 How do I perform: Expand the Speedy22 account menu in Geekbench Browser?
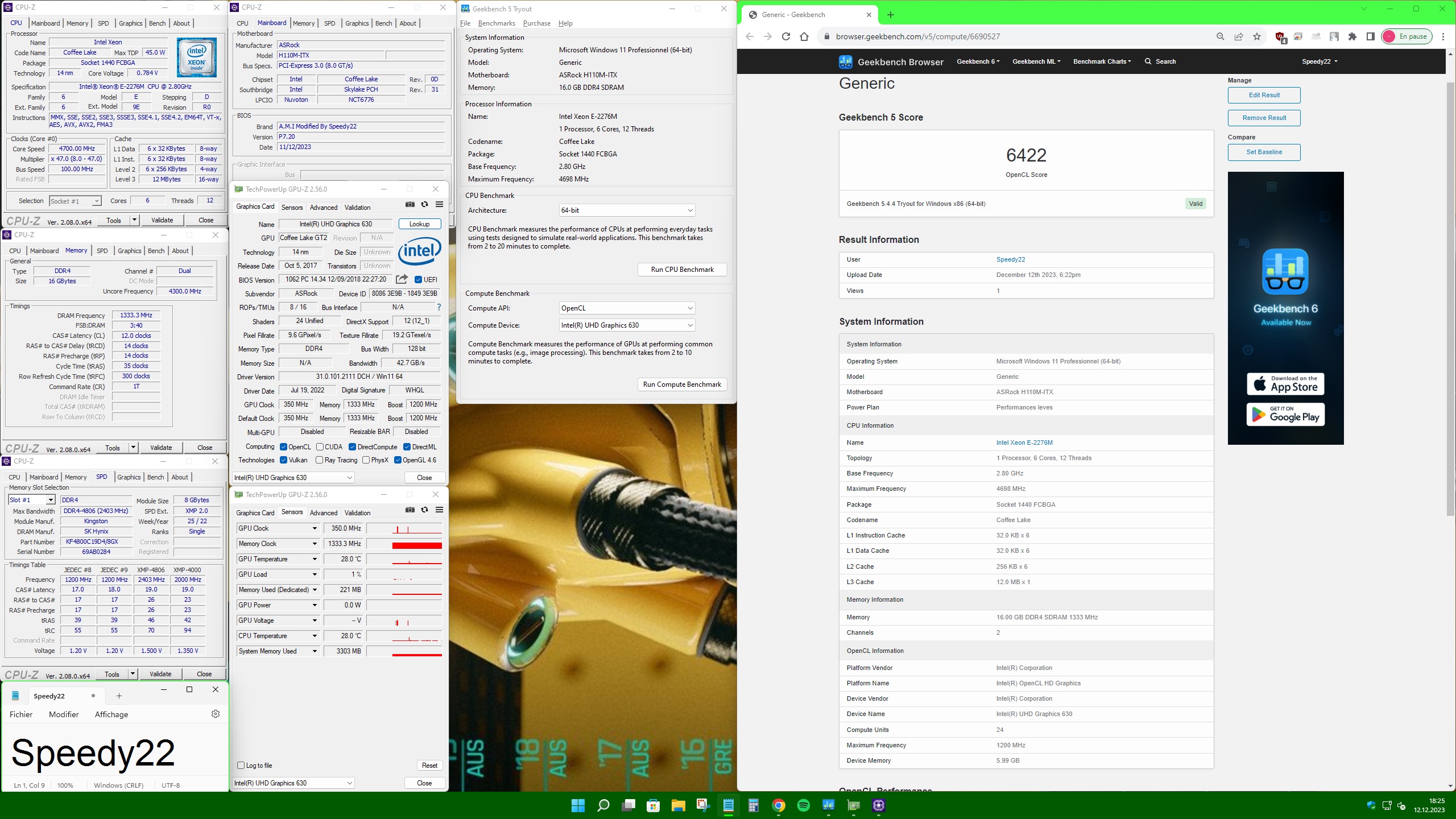1319,61
